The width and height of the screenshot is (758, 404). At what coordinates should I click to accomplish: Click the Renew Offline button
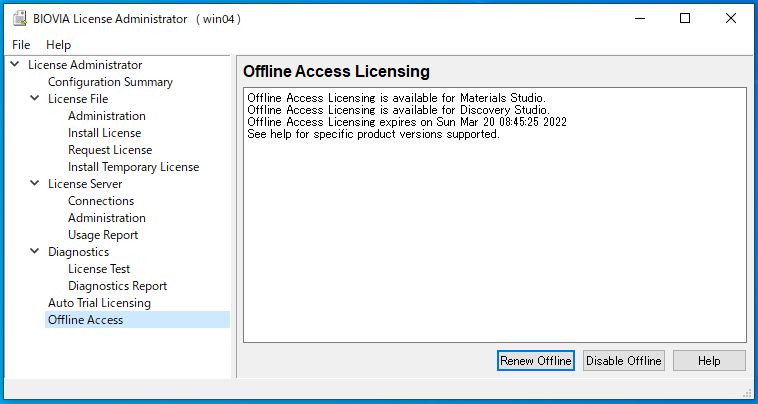coord(536,361)
